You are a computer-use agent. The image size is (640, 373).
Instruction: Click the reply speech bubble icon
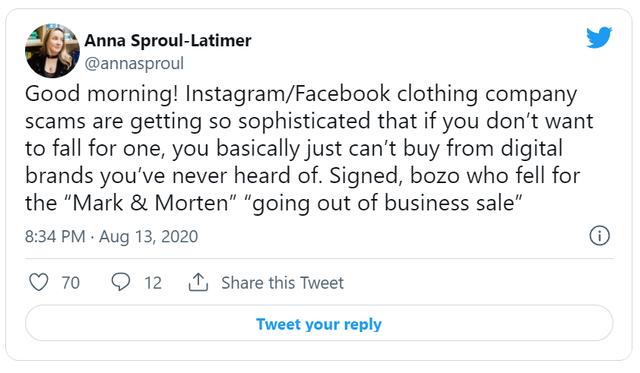pyautogui.click(x=121, y=282)
